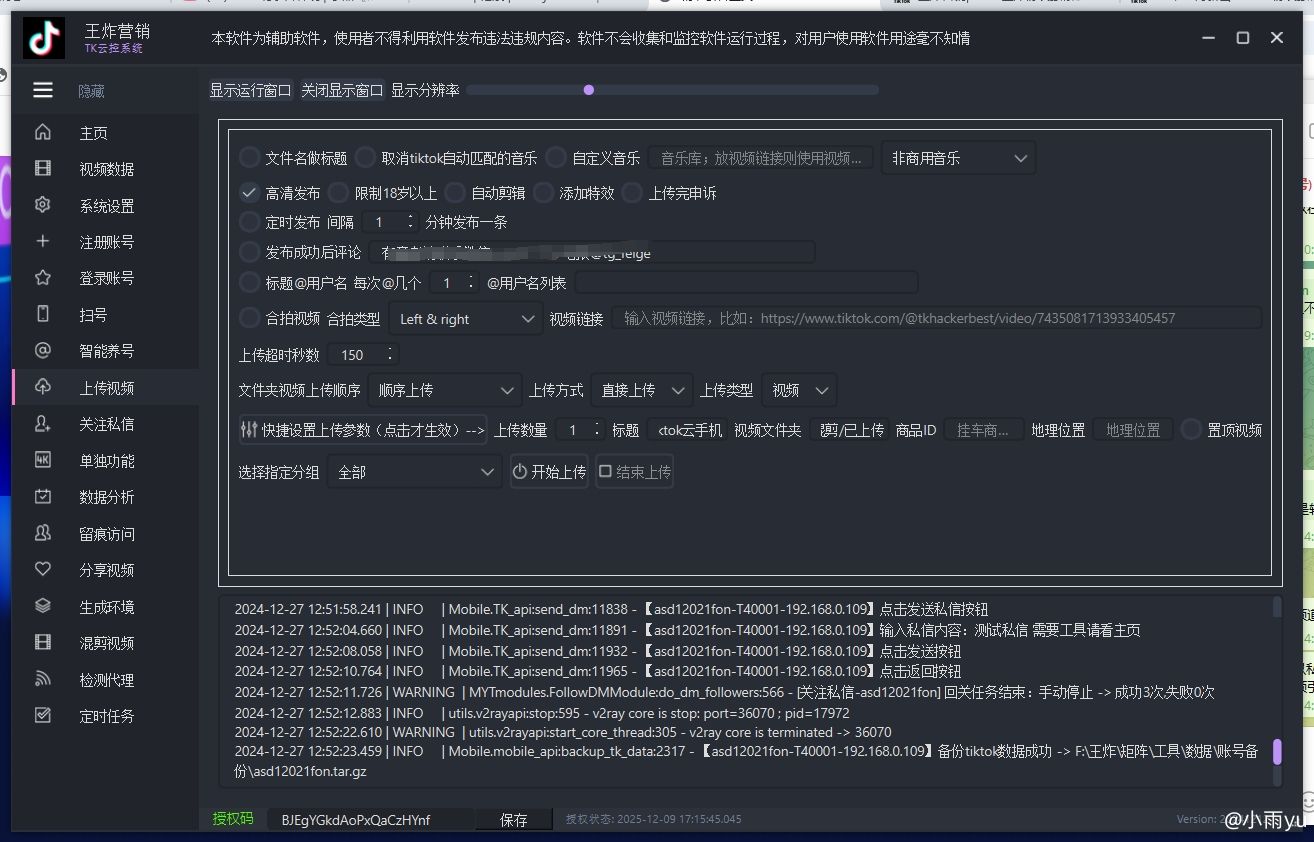This screenshot has width=1314, height=842.
Task: Click the heart icon for 分享视频
Action: [x=43, y=569]
